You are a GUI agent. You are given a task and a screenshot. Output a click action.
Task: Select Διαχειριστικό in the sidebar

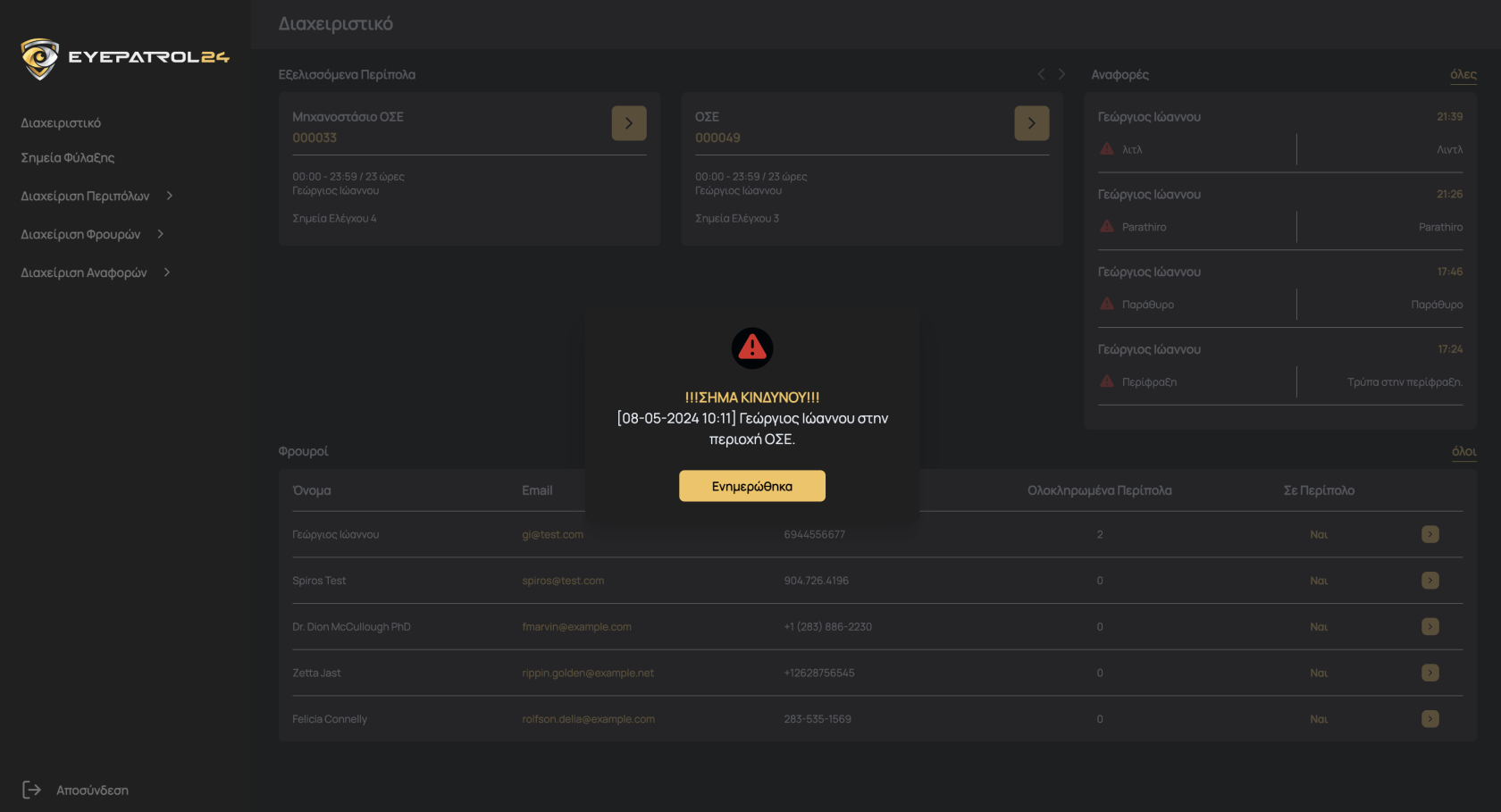[61, 123]
